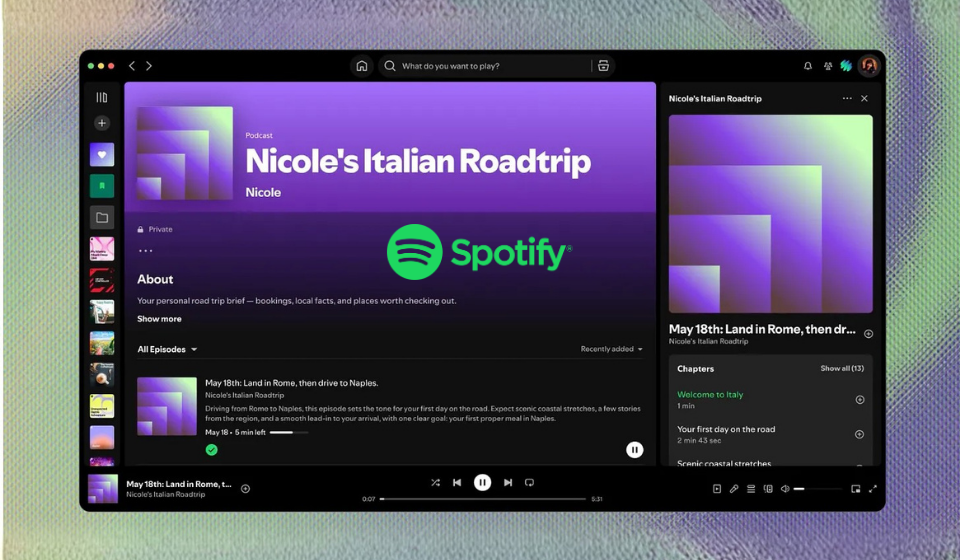Open the queue icon
The height and width of the screenshot is (560, 960).
pyautogui.click(x=751, y=488)
